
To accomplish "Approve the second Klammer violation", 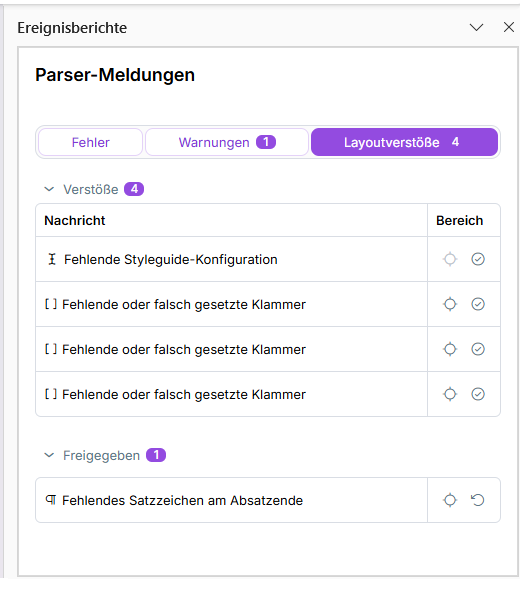I will (x=478, y=349).
